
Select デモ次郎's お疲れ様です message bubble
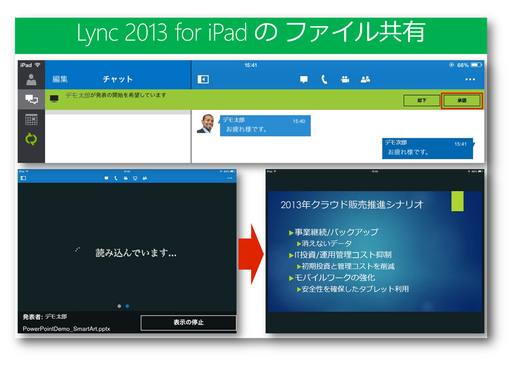point(427,148)
